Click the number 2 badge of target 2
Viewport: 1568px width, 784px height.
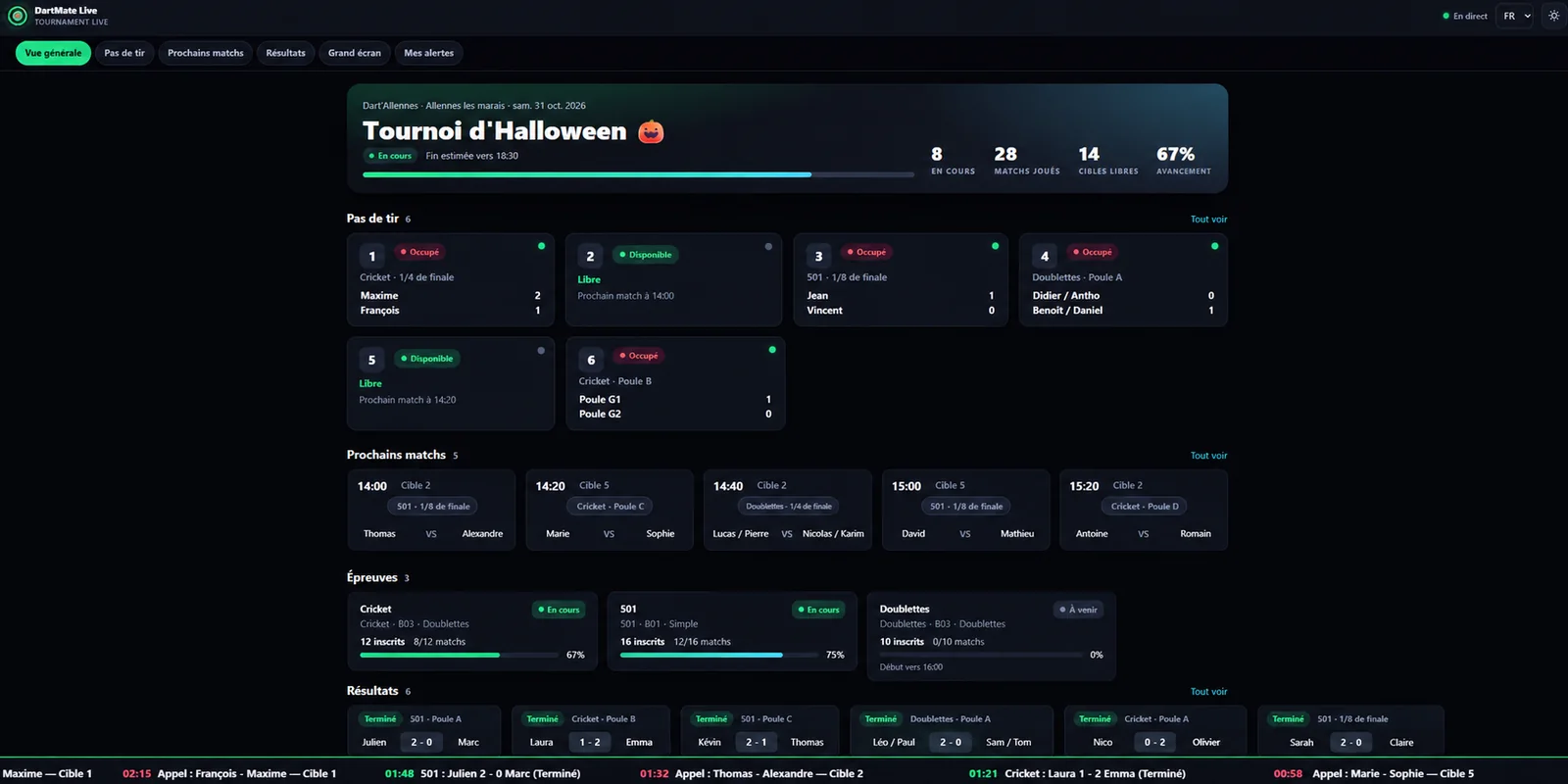click(x=590, y=257)
